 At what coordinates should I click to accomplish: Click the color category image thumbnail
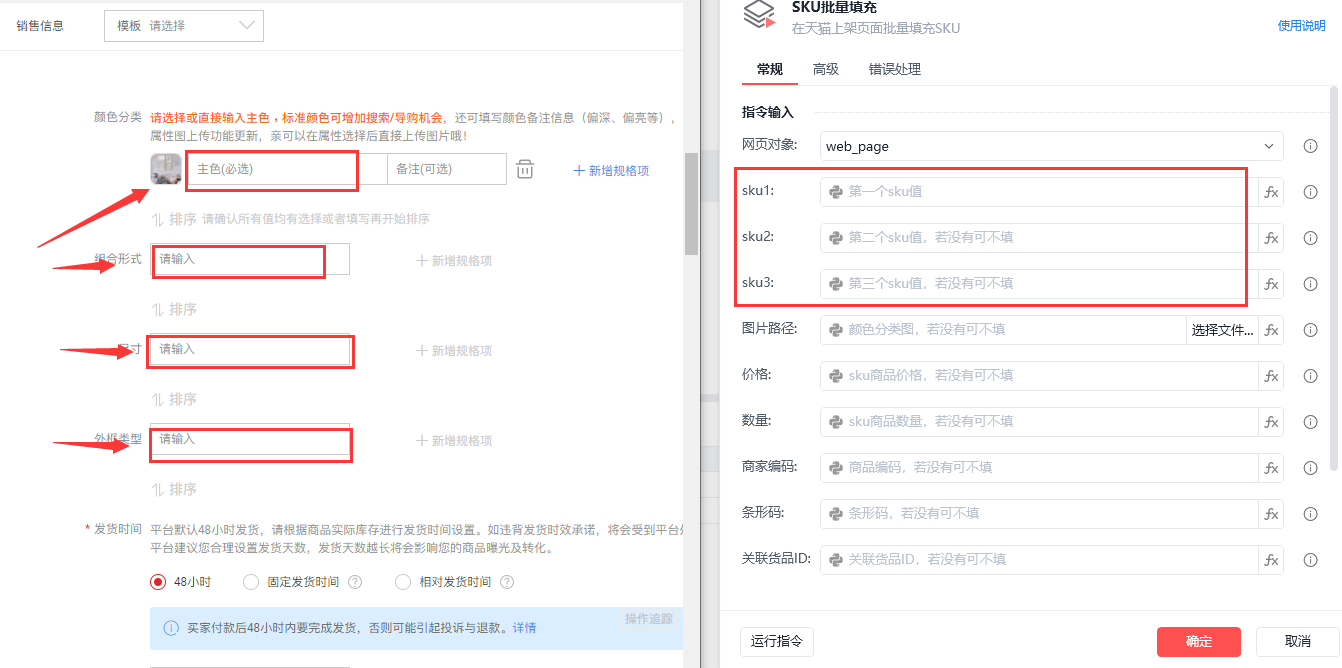(x=166, y=170)
